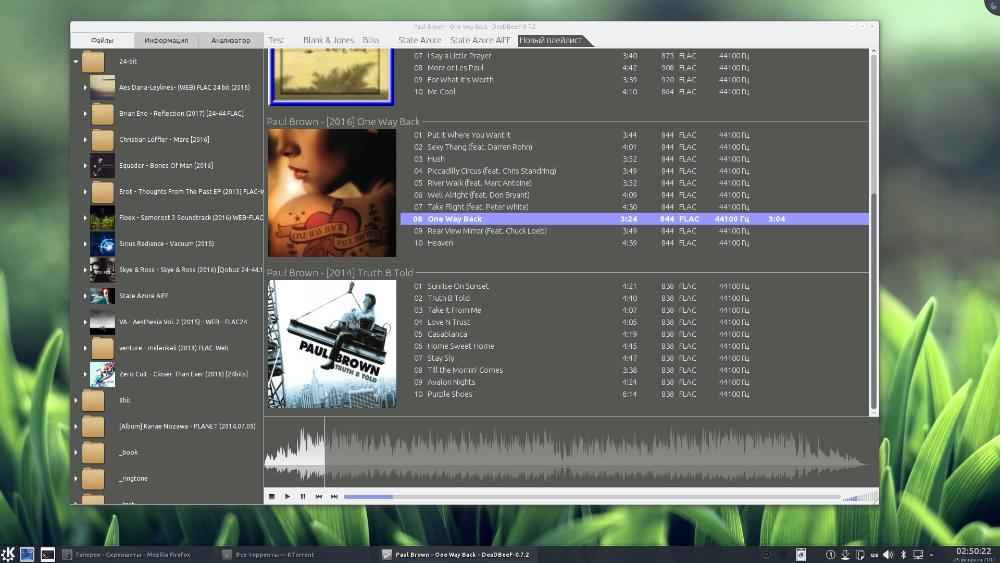Viewport: 1000px width, 563px height.
Task: Click the Paul Brown - [2016] One Way Back header
Action: 343,121
